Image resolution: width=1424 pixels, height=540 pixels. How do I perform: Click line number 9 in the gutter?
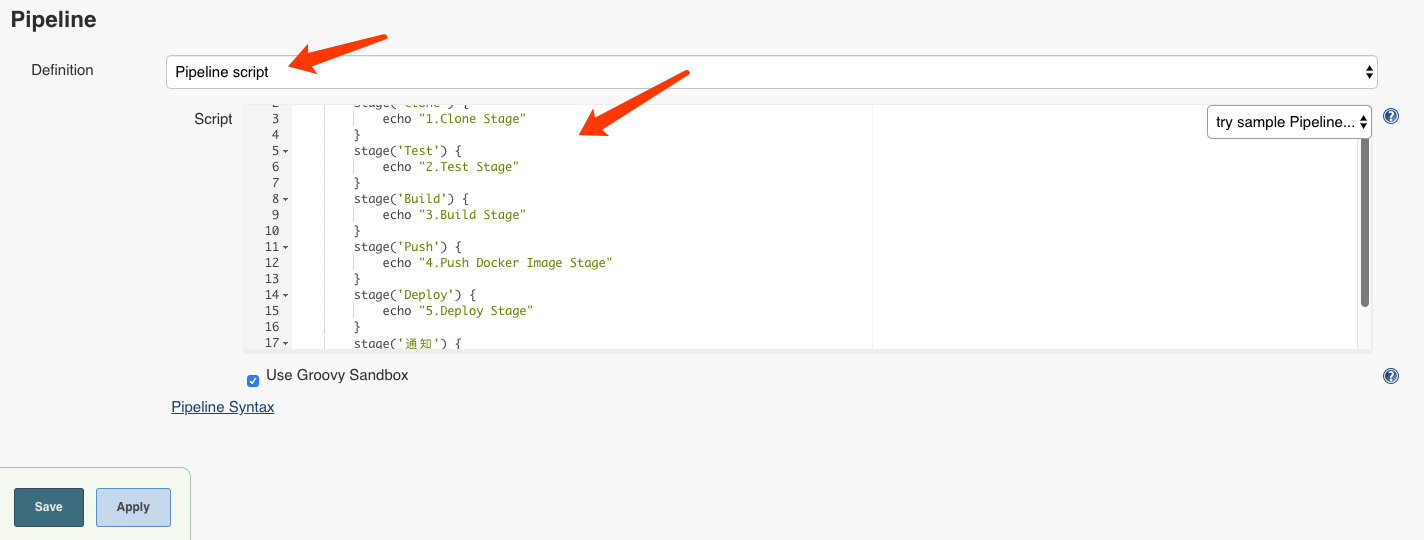(274, 215)
